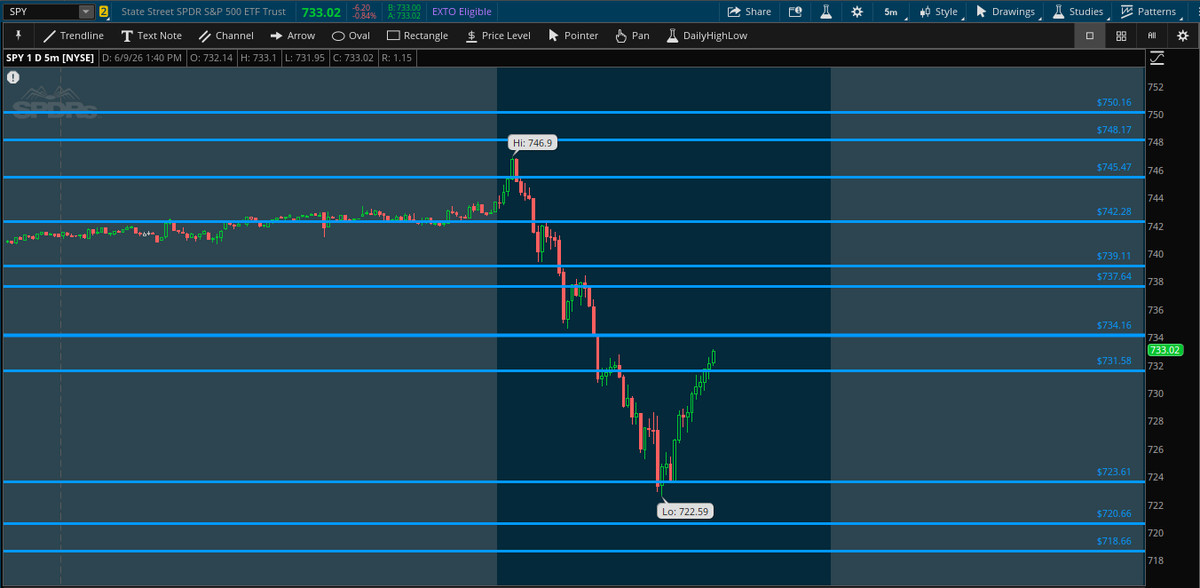Click State Street SPDR S&P 500 ETF Trust name

(x=203, y=12)
